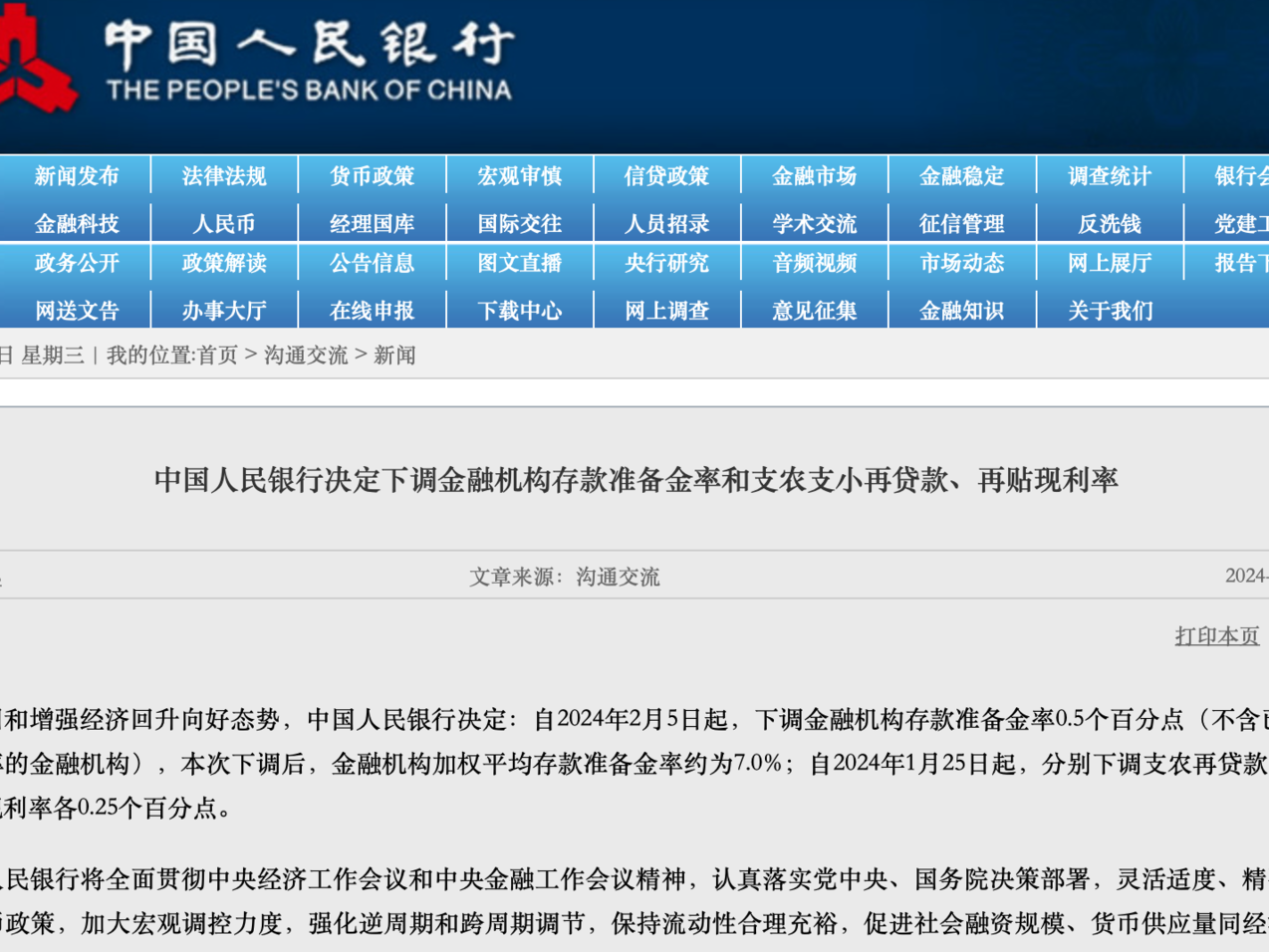Open the 金融市场 menu item
This screenshot has width=1269, height=952.
coord(814,176)
